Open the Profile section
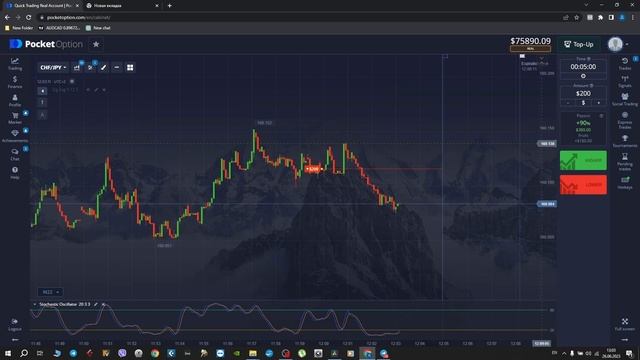The height and width of the screenshot is (360, 640). point(15,100)
